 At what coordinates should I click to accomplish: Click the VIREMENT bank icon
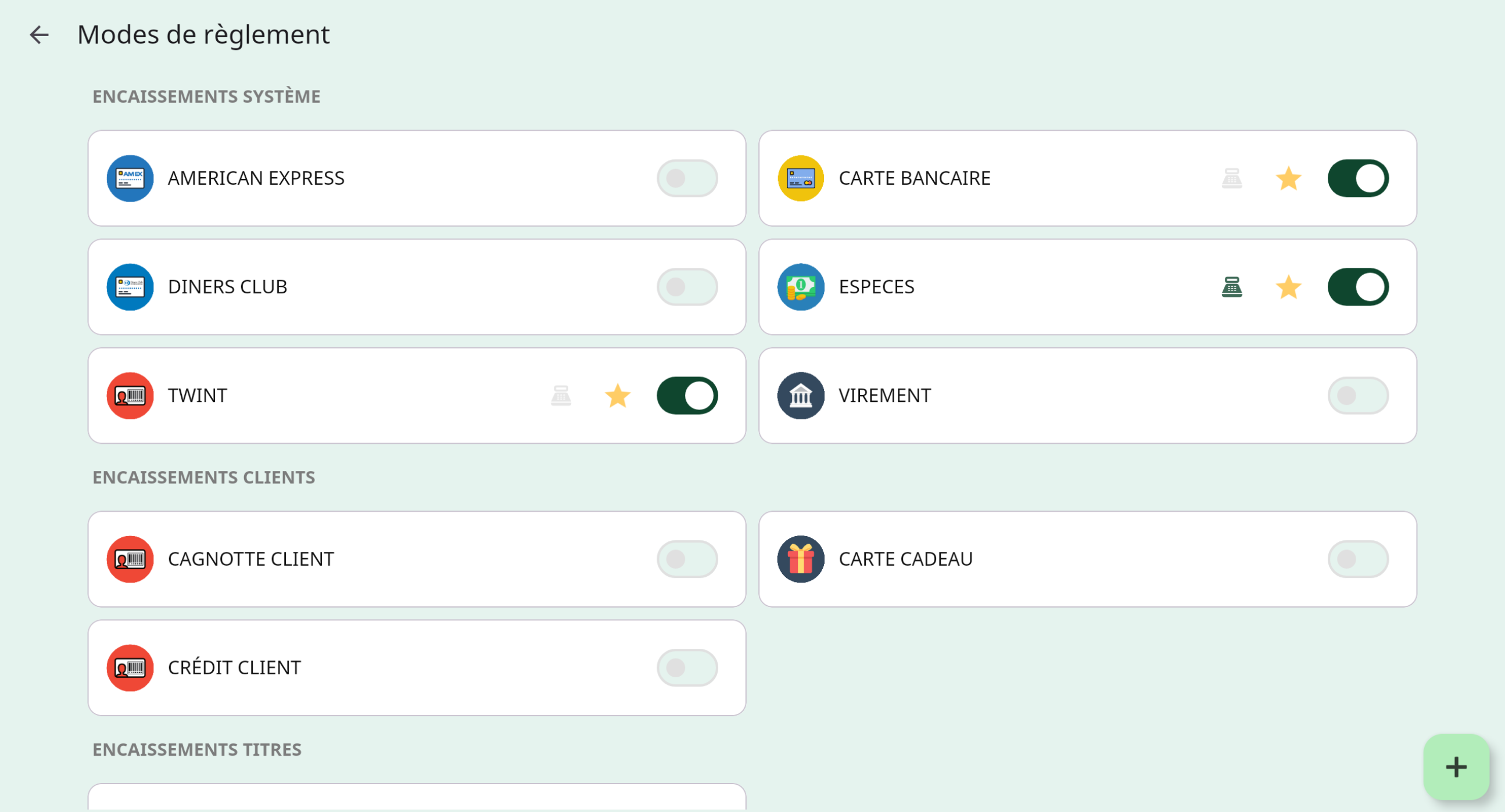[800, 396]
